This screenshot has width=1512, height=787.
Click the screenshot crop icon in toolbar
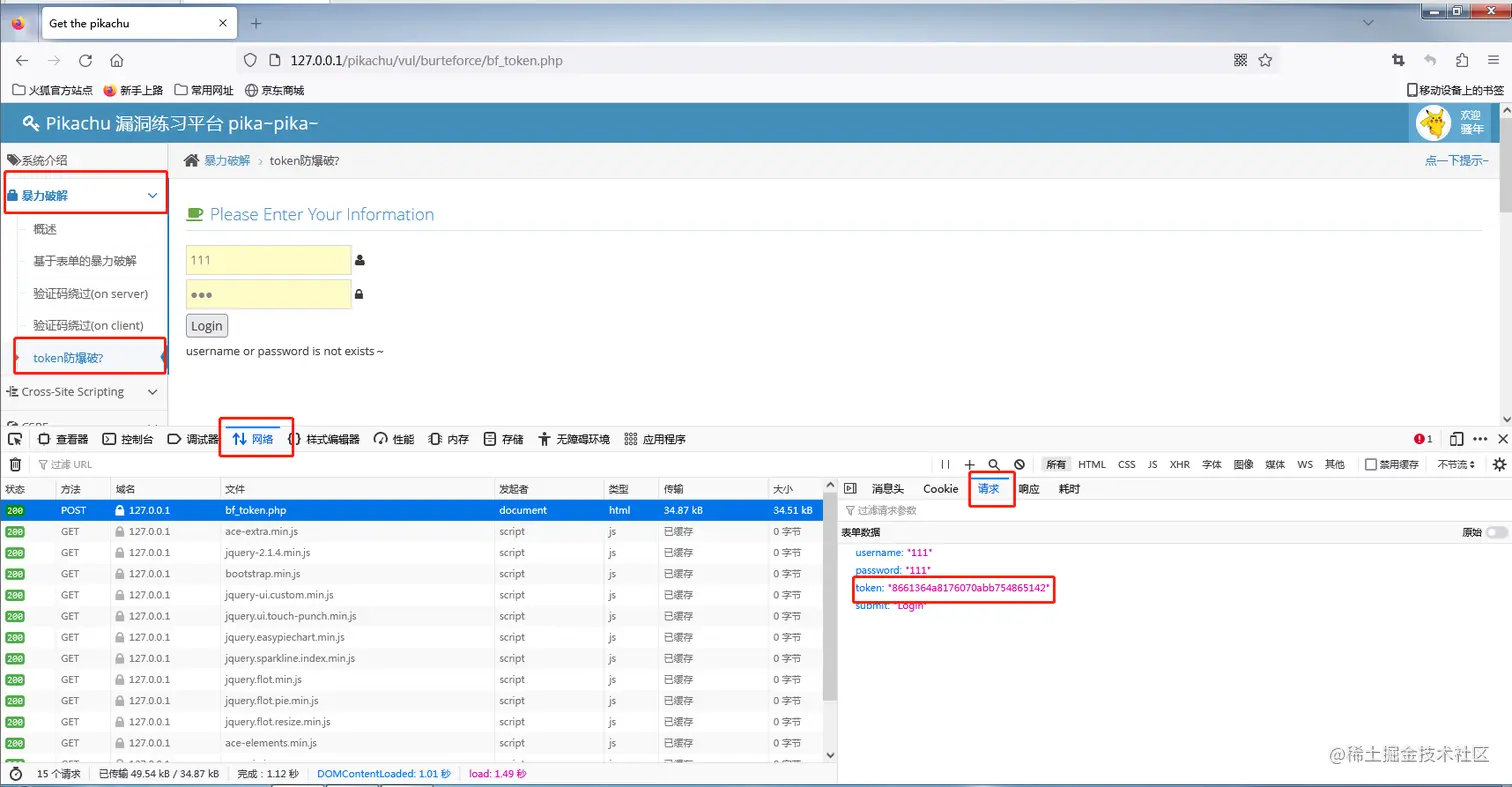[1398, 60]
